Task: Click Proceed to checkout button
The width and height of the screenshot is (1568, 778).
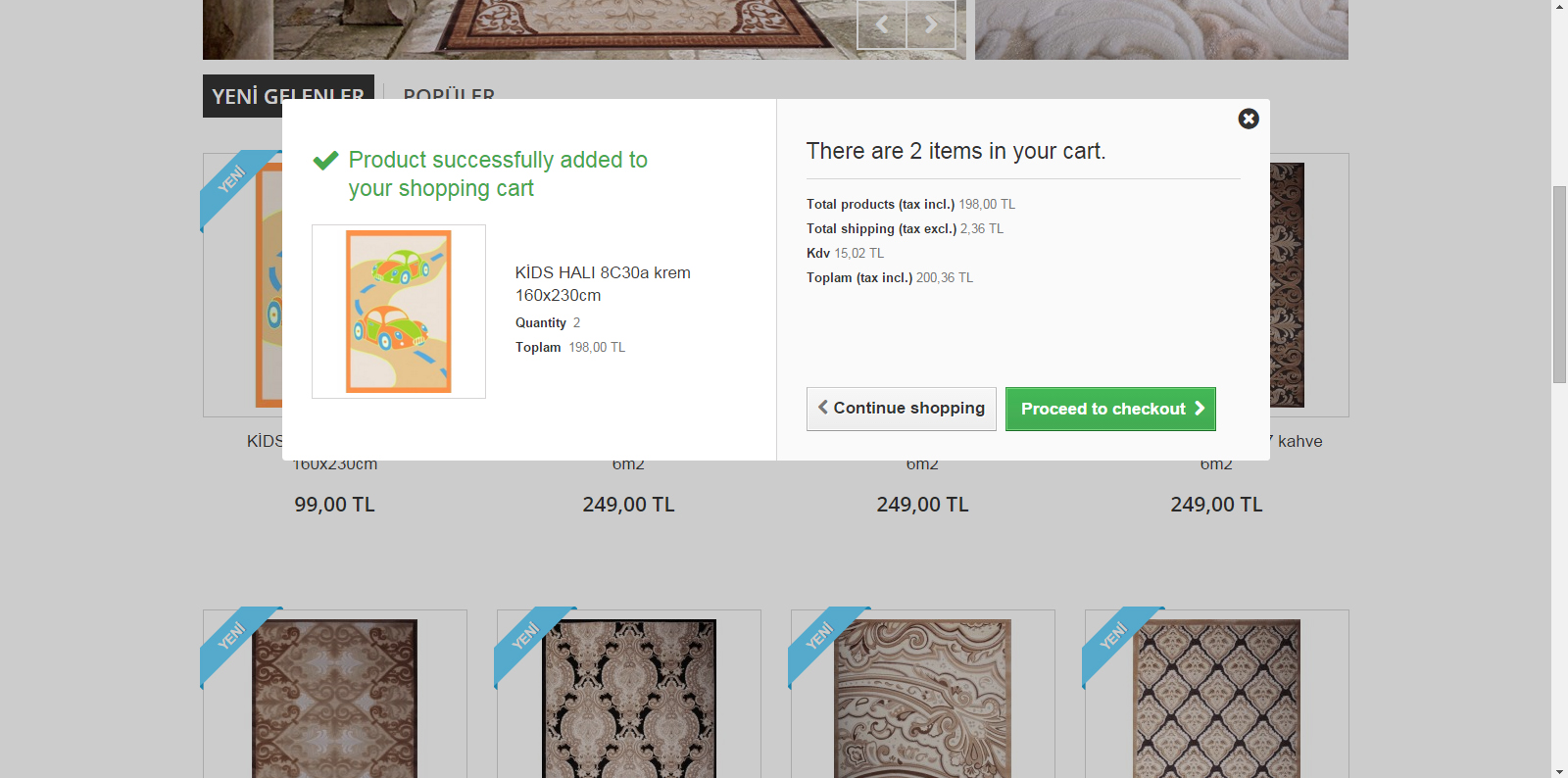Action: tap(1110, 409)
